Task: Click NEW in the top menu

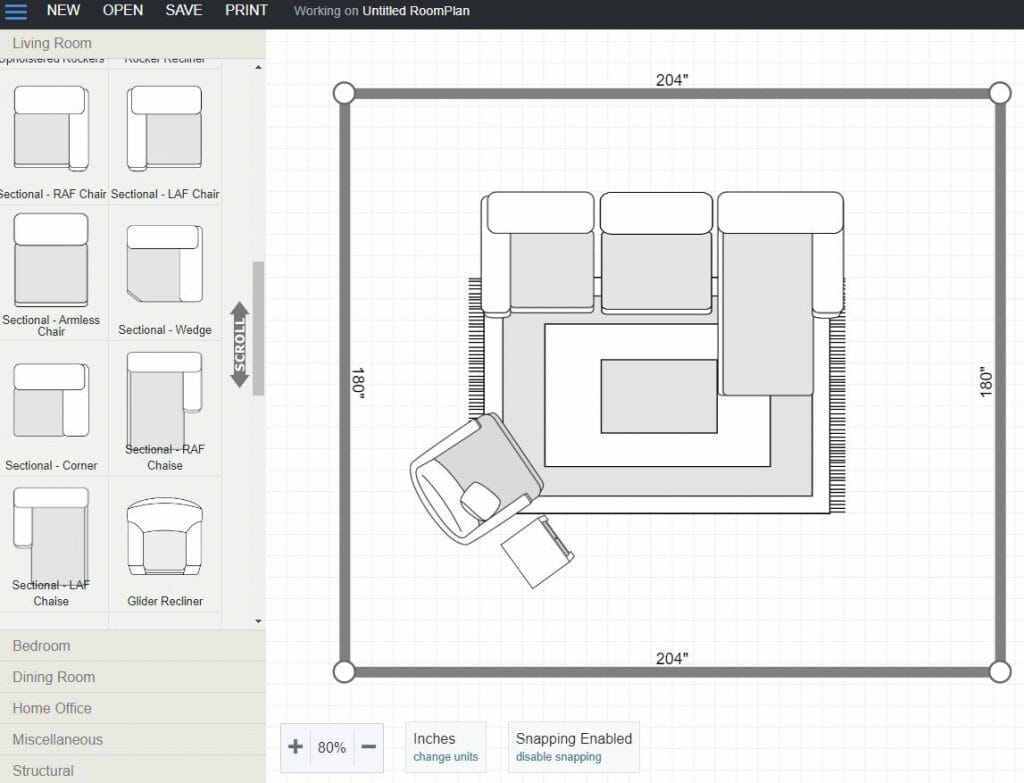Action: tap(63, 10)
